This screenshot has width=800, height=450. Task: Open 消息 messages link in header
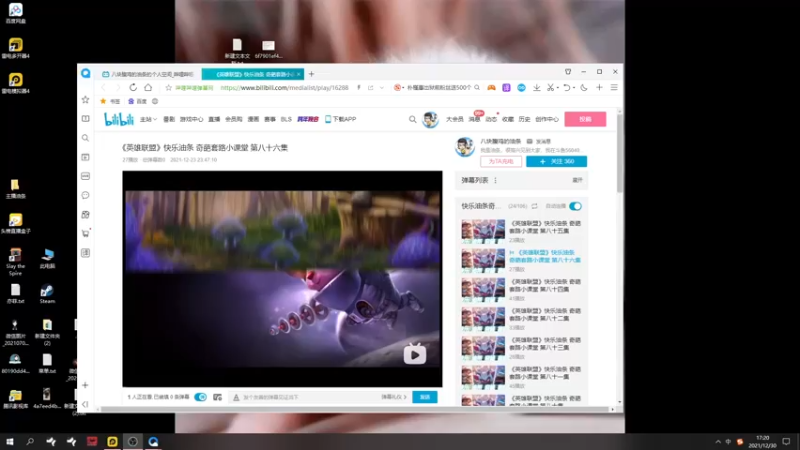click(474, 119)
